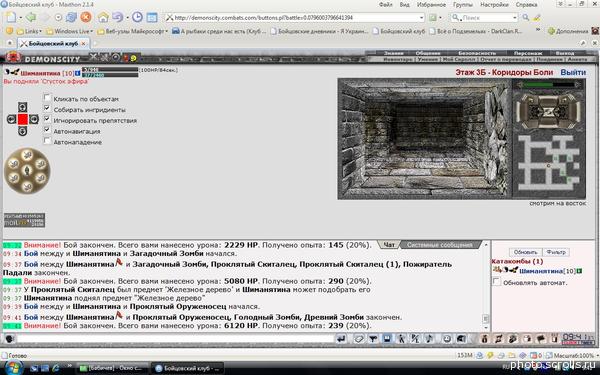Expand the Веб-узлы Майкрософт bookmarks folder
The width and height of the screenshot is (600, 375).
(x=133, y=31)
